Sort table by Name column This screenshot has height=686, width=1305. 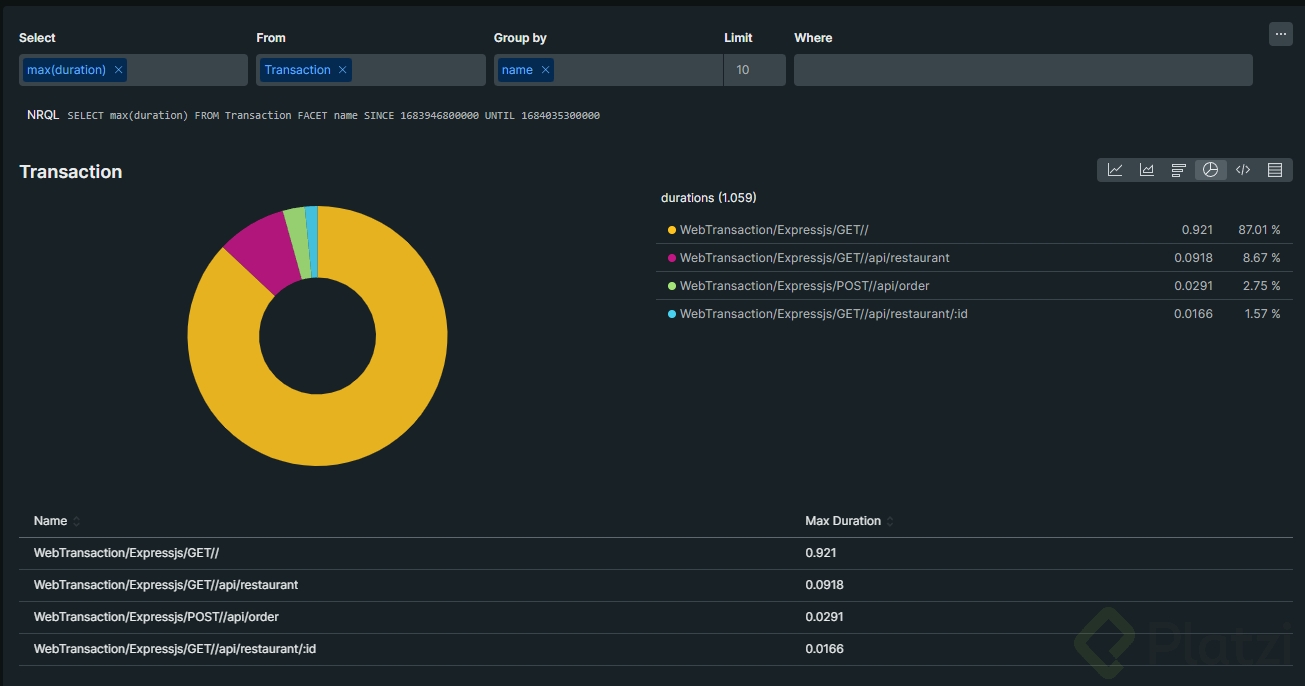tap(52, 521)
